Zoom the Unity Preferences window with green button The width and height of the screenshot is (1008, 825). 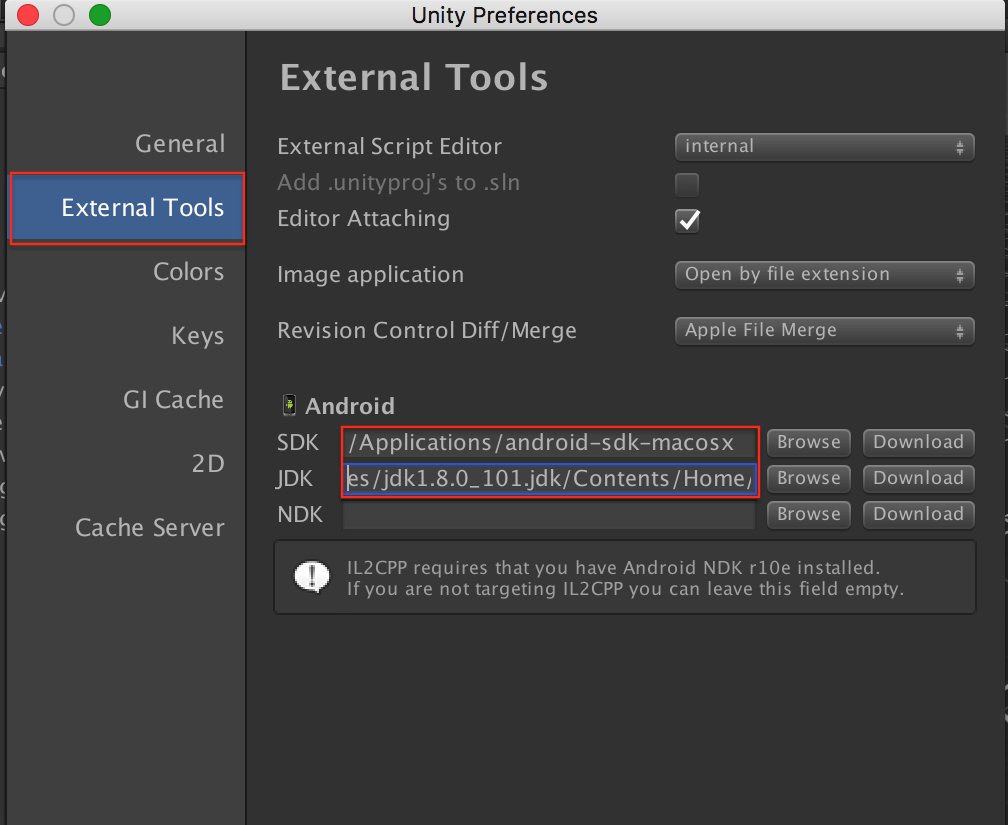pos(100,15)
